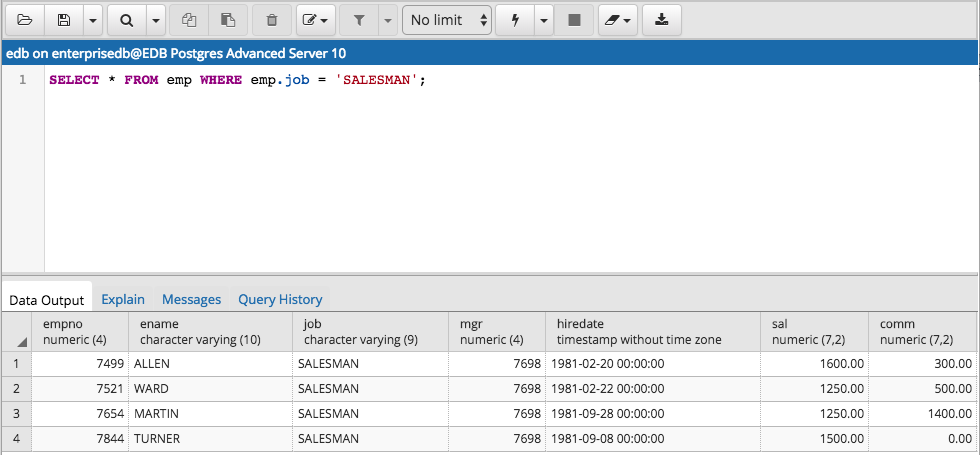Click the MARTIN name cell
This screenshot has width=980, height=455.
coord(211,414)
